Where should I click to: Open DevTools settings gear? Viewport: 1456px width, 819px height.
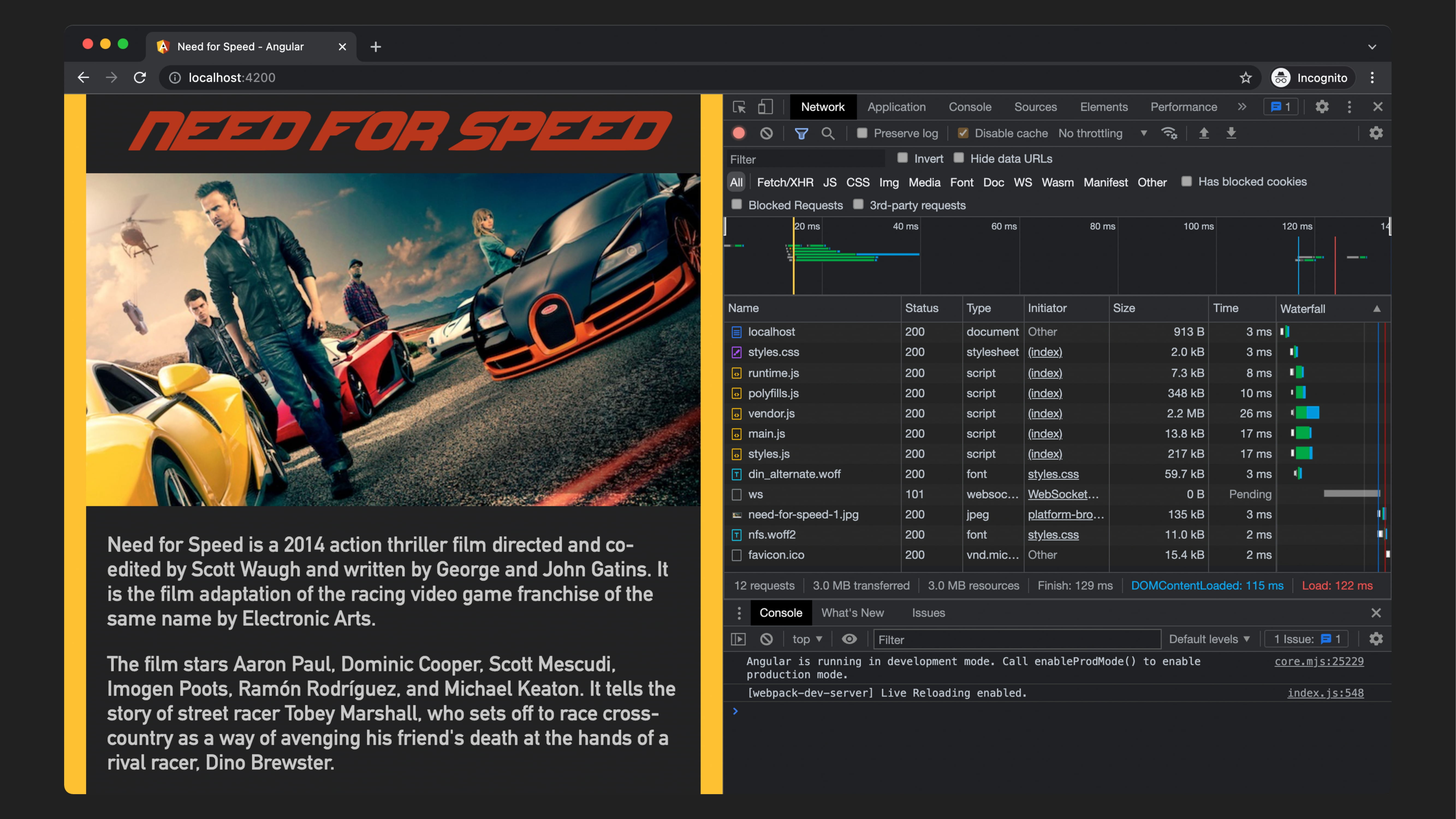click(1322, 107)
